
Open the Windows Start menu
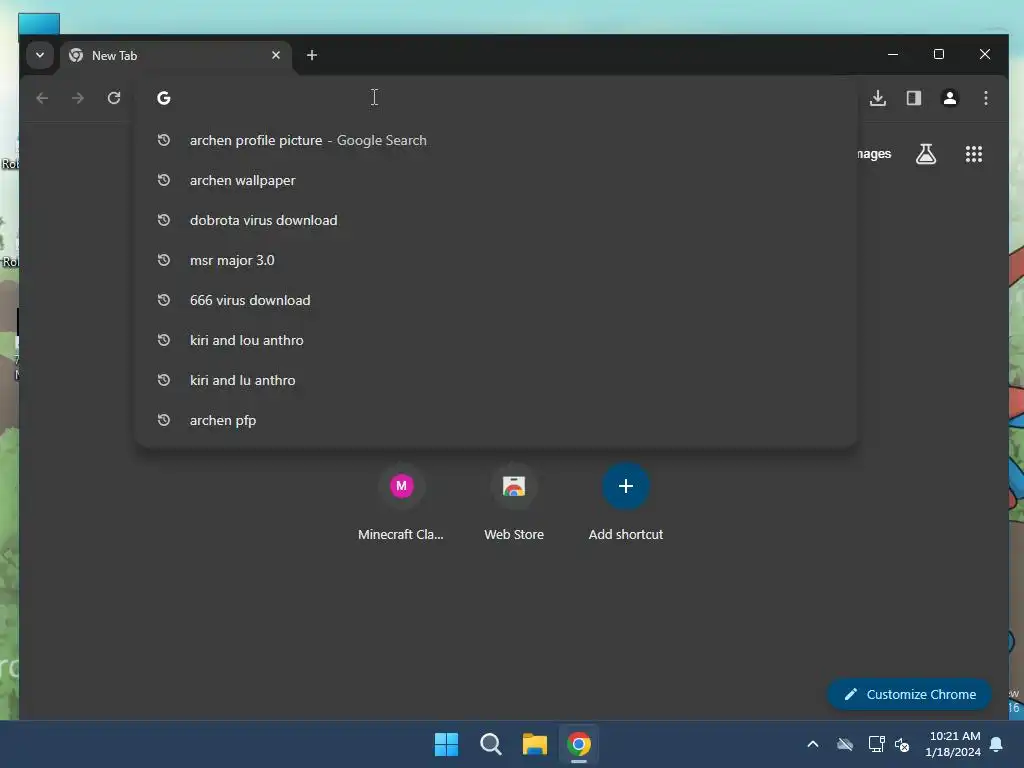click(x=447, y=744)
